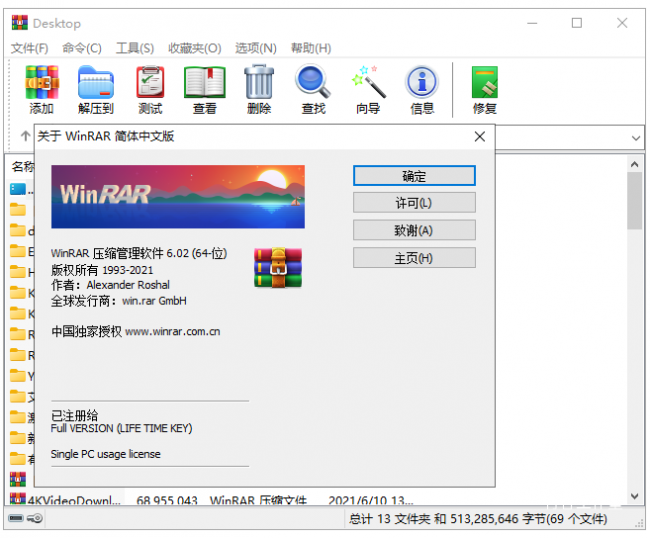Click the 68,955,043 size cell
This screenshot has height=538, width=650.
tap(167, 501)
